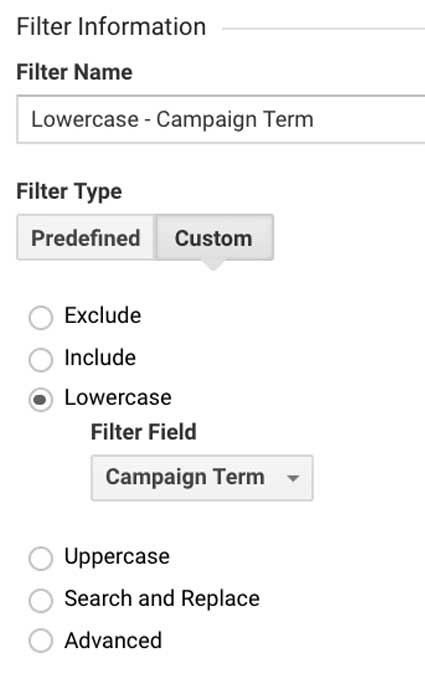Choose the Include radio button
The image size is (425, 681).
click(x=41, y=360)
